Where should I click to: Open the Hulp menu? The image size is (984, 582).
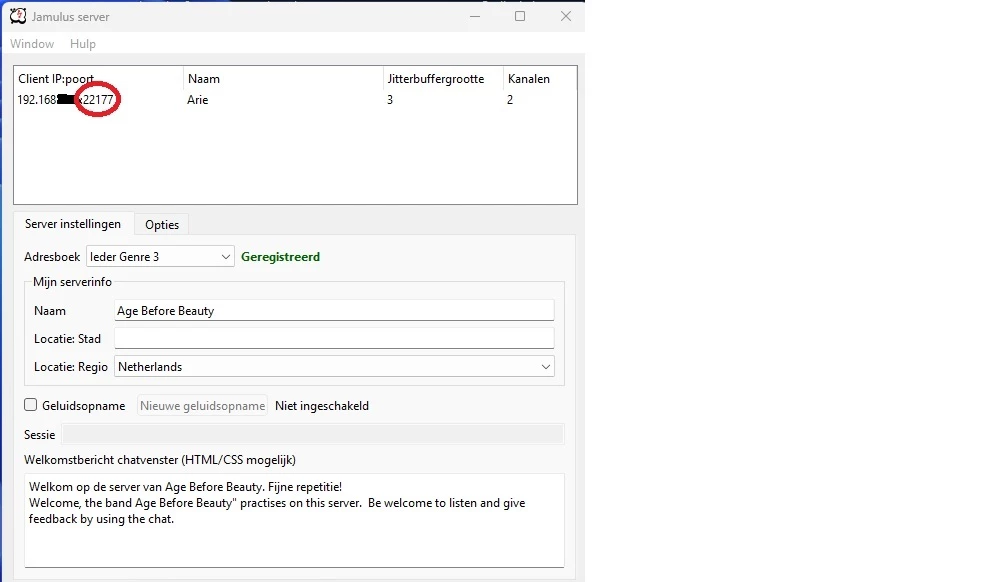(x=83, y=44)
